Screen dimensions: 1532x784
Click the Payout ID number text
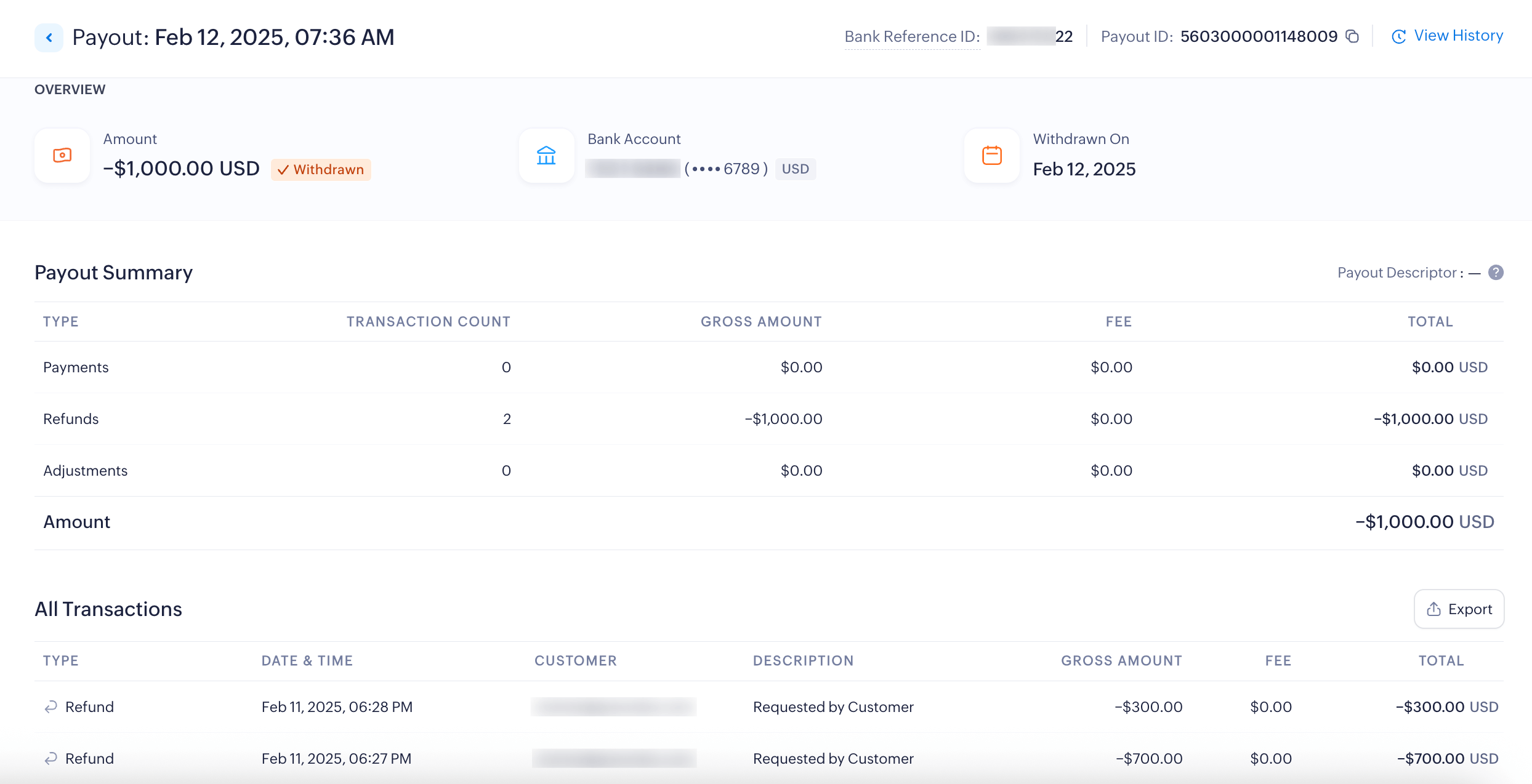click(1259, 36)
